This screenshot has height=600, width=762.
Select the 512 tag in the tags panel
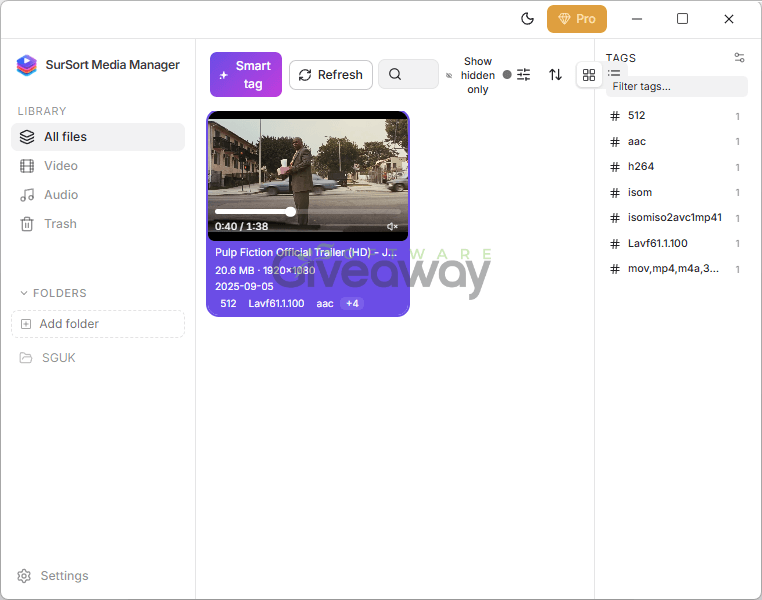click(x=676, y=116)
